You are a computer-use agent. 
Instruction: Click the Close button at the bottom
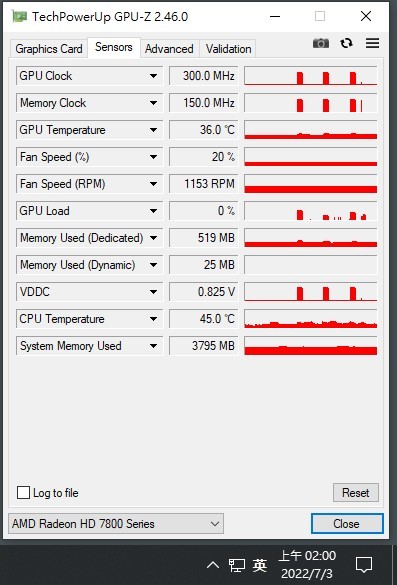347,523
